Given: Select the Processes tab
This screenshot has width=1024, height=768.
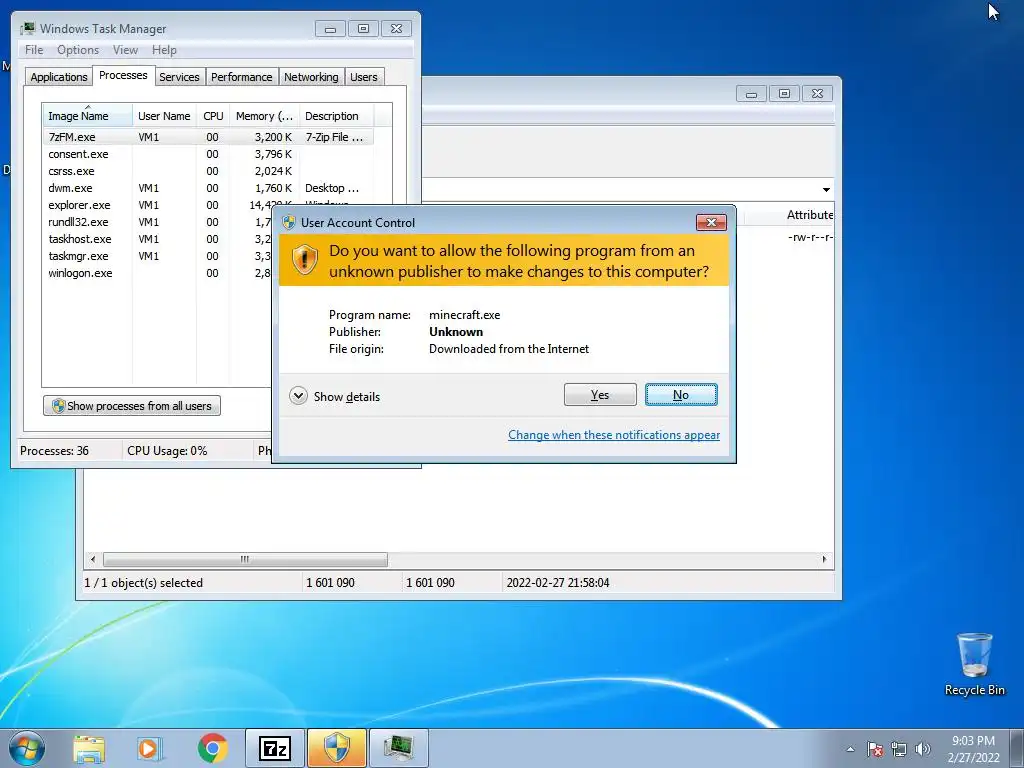Looking at the screenshot, I should click(123, 75).
